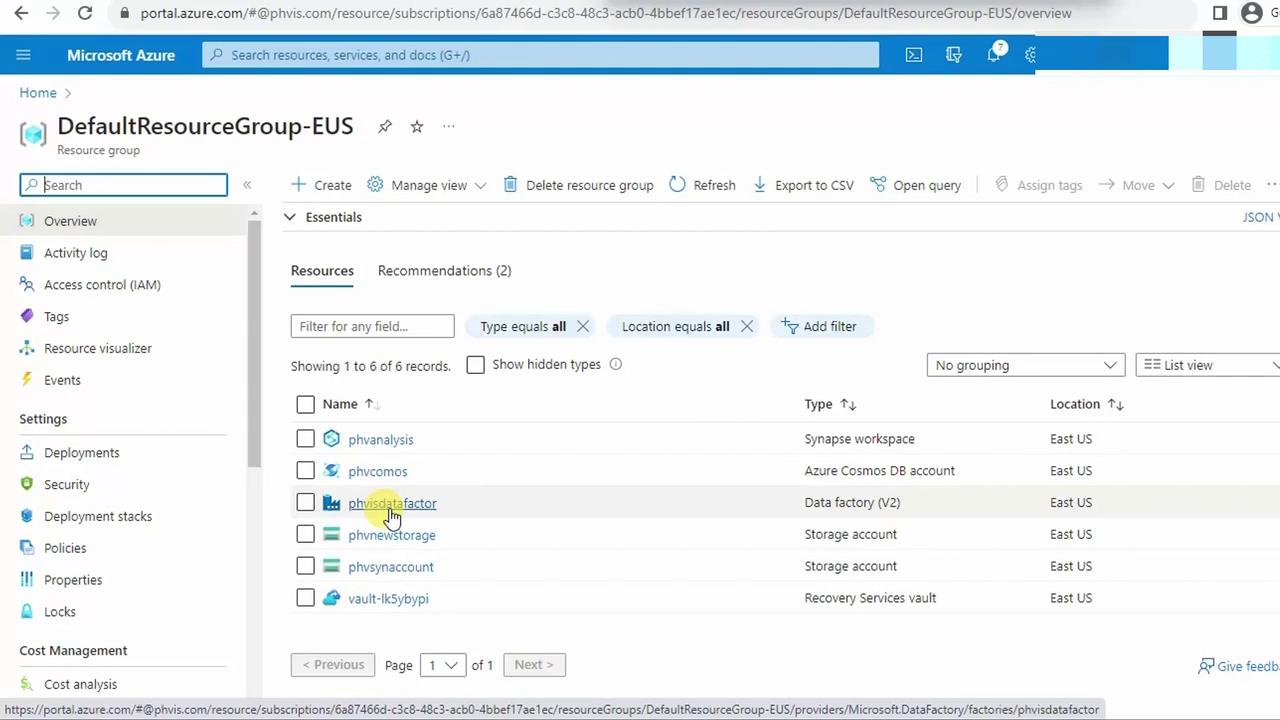
Task: Open Deployments under Settings
Action: pos(81,453)
